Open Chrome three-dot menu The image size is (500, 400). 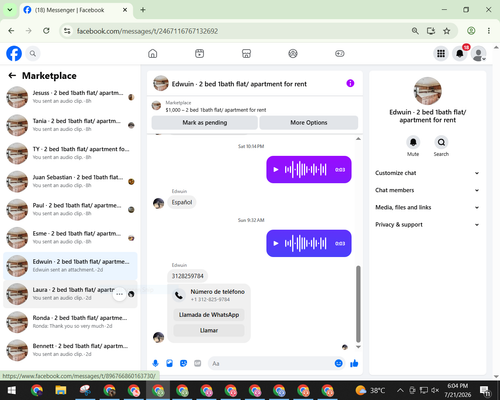pos(489,31)
